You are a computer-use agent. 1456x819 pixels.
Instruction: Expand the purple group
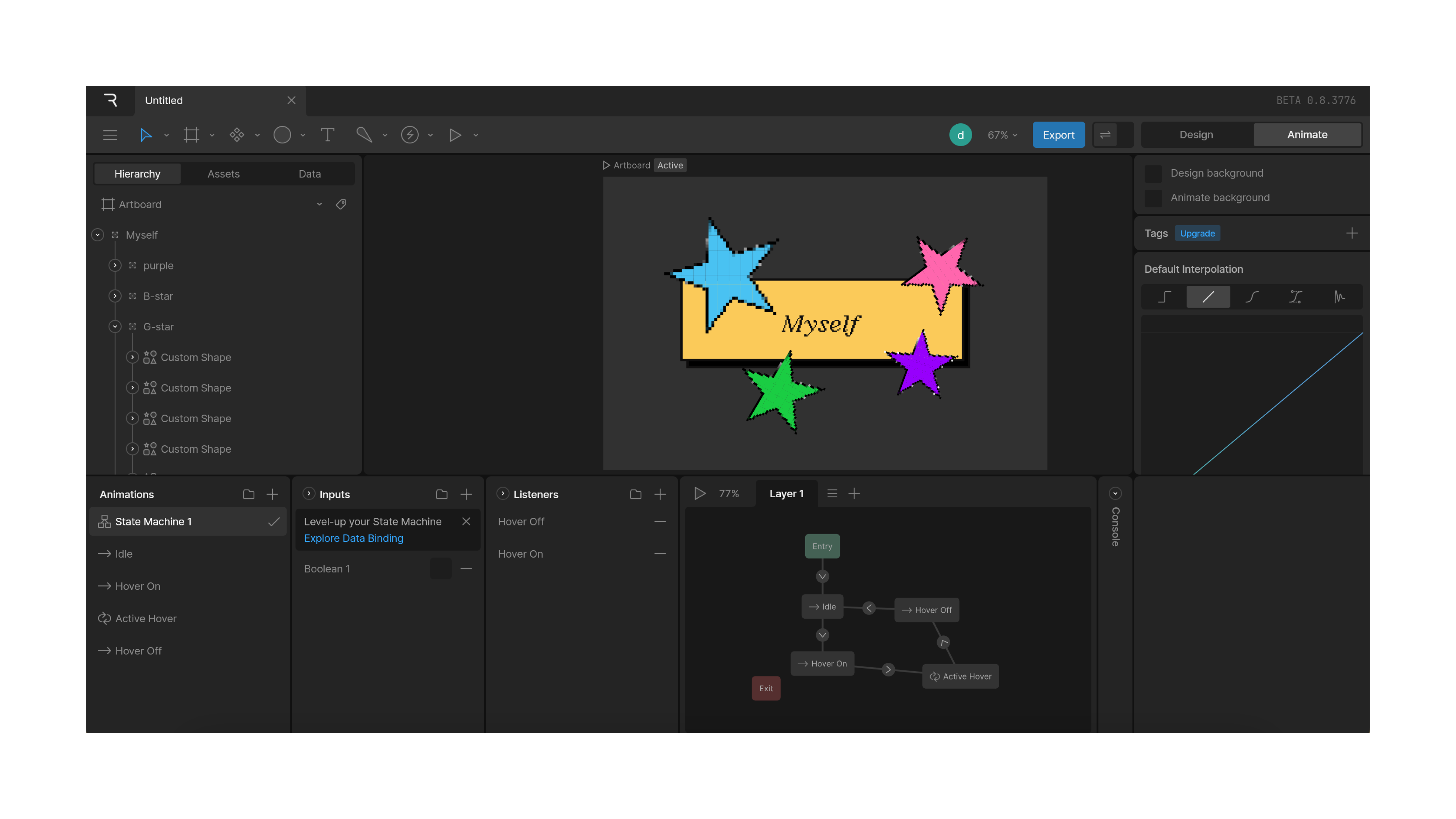click(115, 265)
